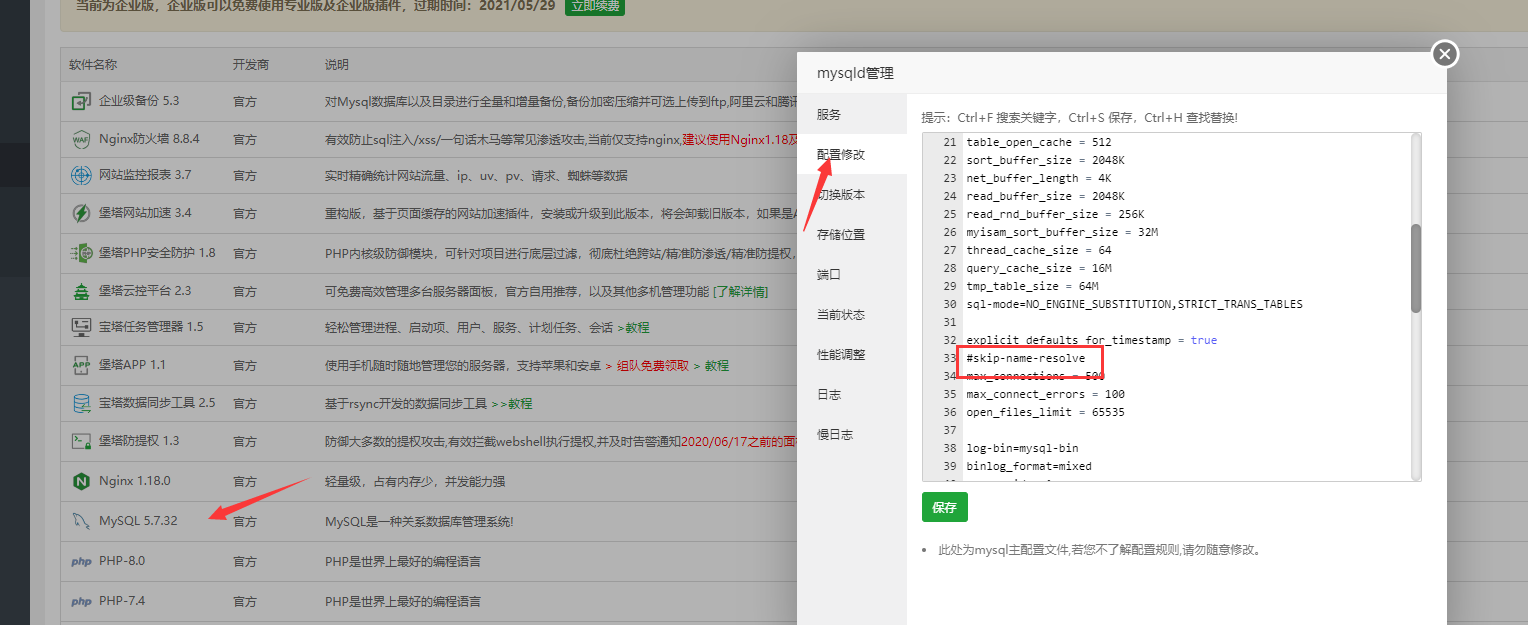Click the explicit_defaults_for_timestamp line

(1091, 340)
